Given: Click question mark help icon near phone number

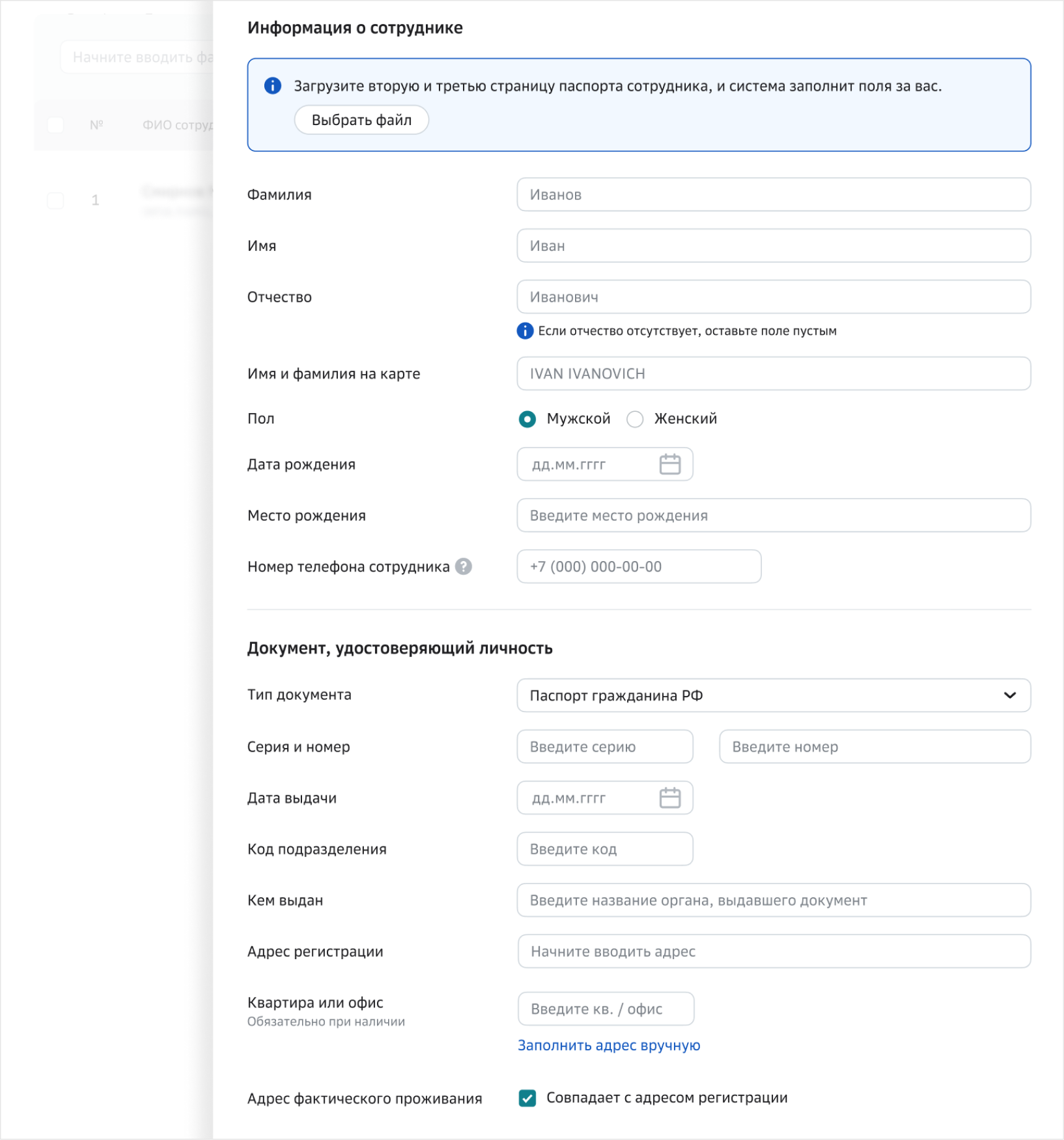Looking at the screenshot, I should (x=463, y=567).
